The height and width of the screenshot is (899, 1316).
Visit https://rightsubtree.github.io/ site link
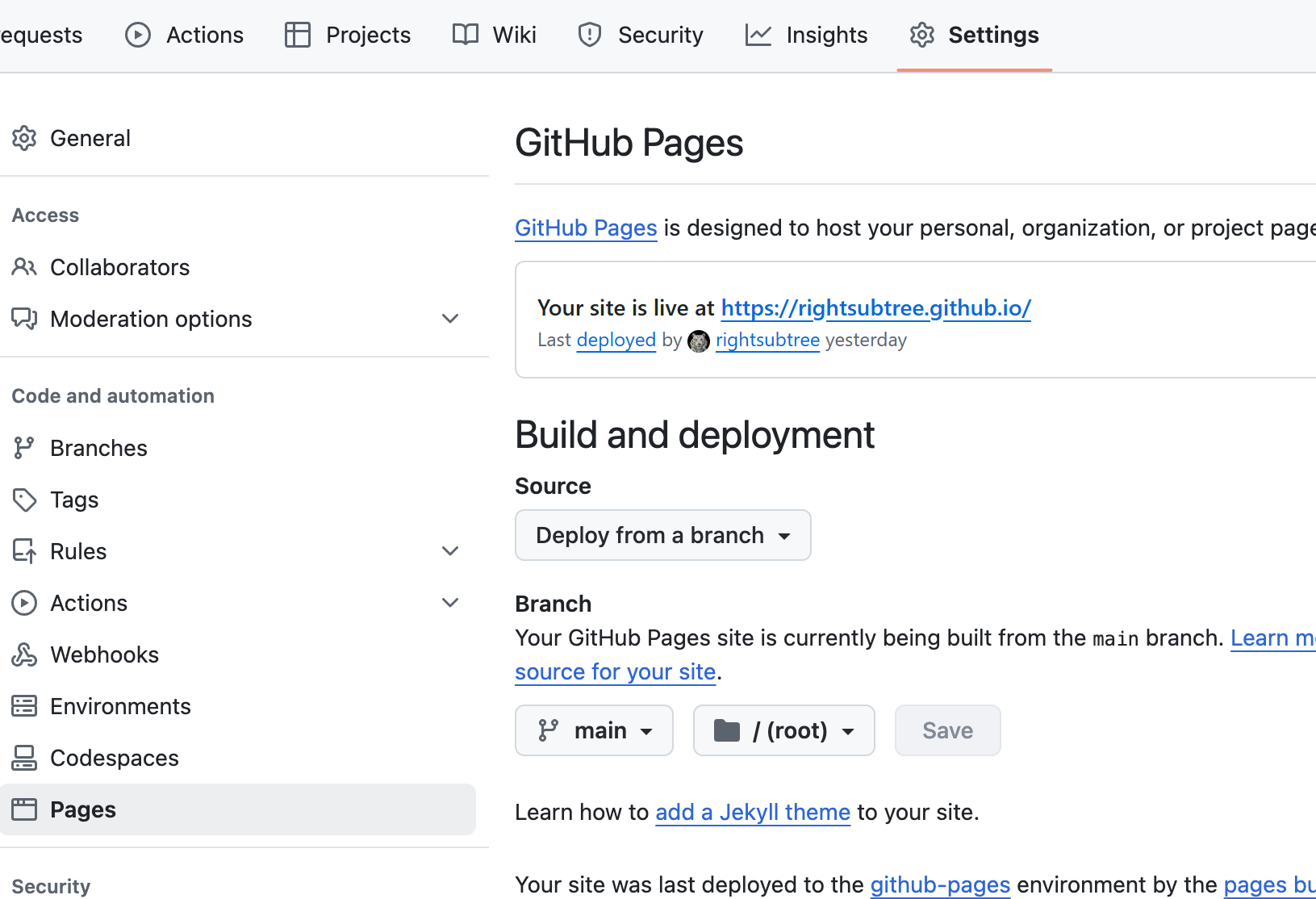(x=876, y=308)
